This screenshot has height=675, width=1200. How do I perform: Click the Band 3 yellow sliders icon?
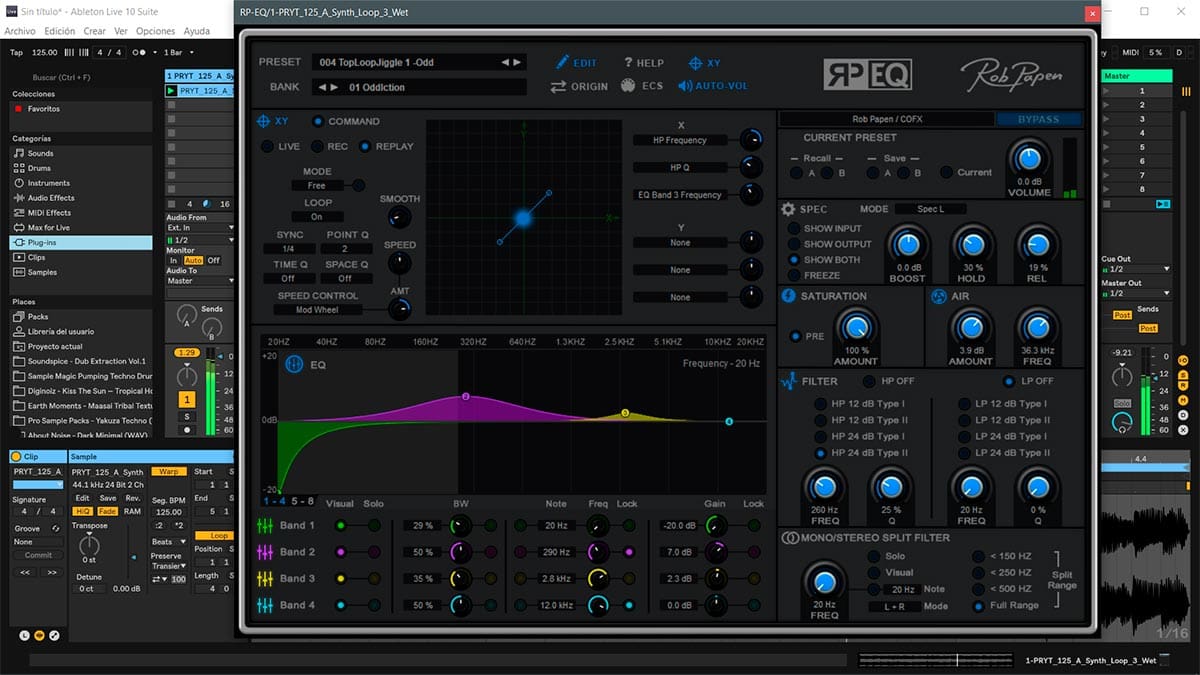pos(265,578)
